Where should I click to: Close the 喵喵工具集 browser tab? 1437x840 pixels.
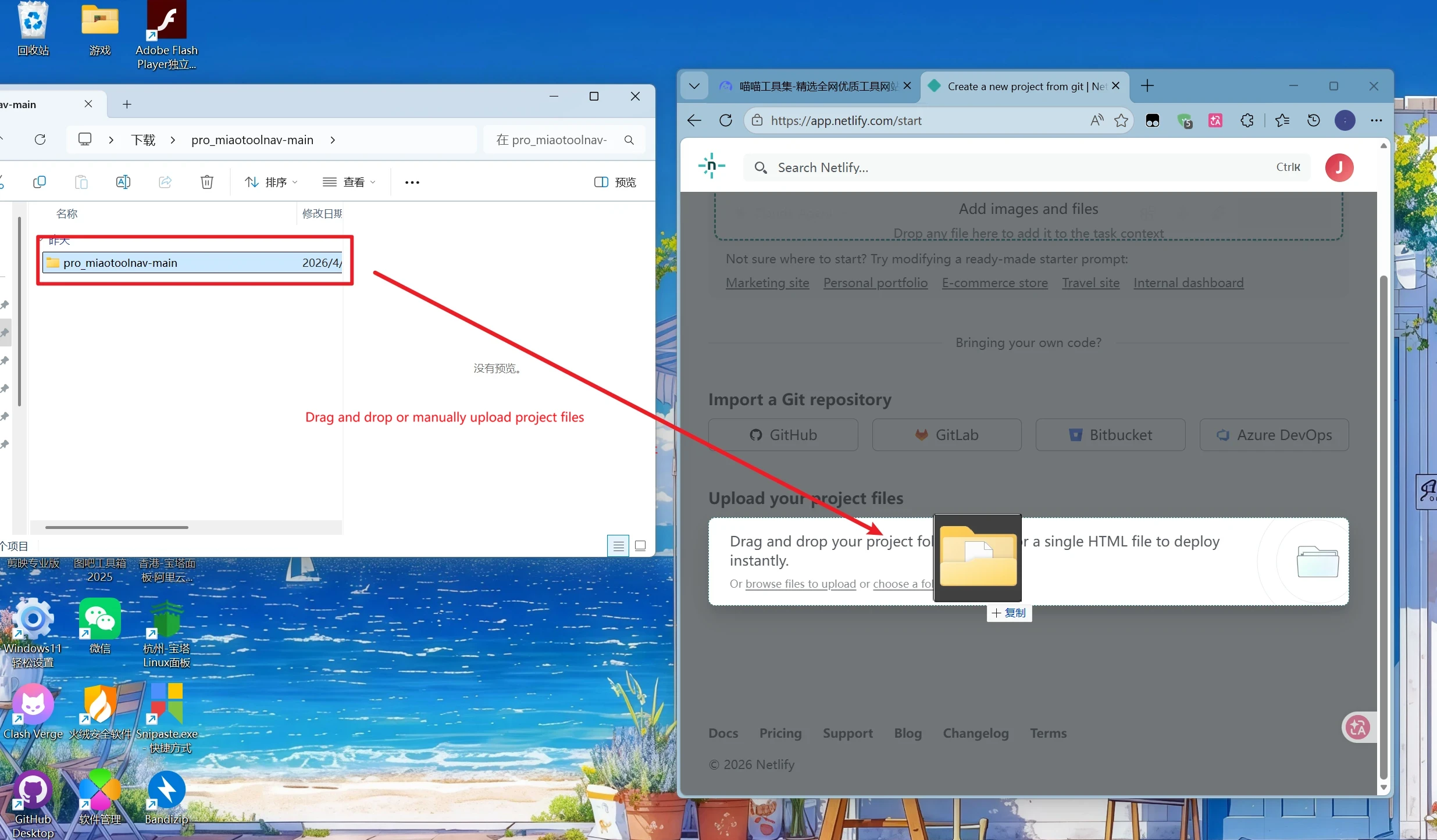(907, 86)
